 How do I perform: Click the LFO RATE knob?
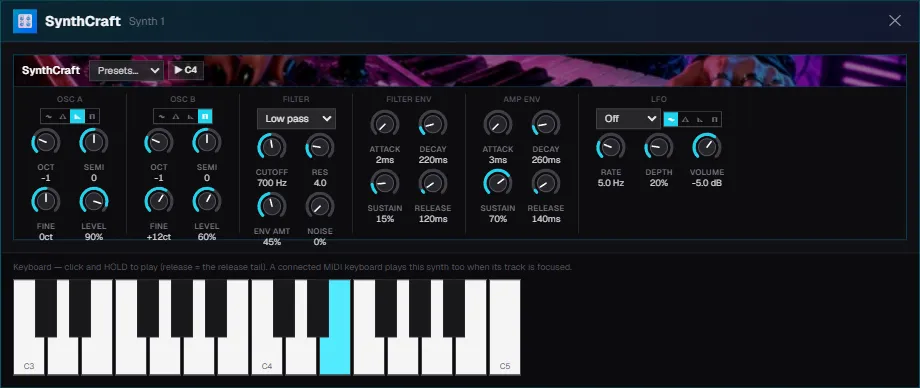pos(611,147)
